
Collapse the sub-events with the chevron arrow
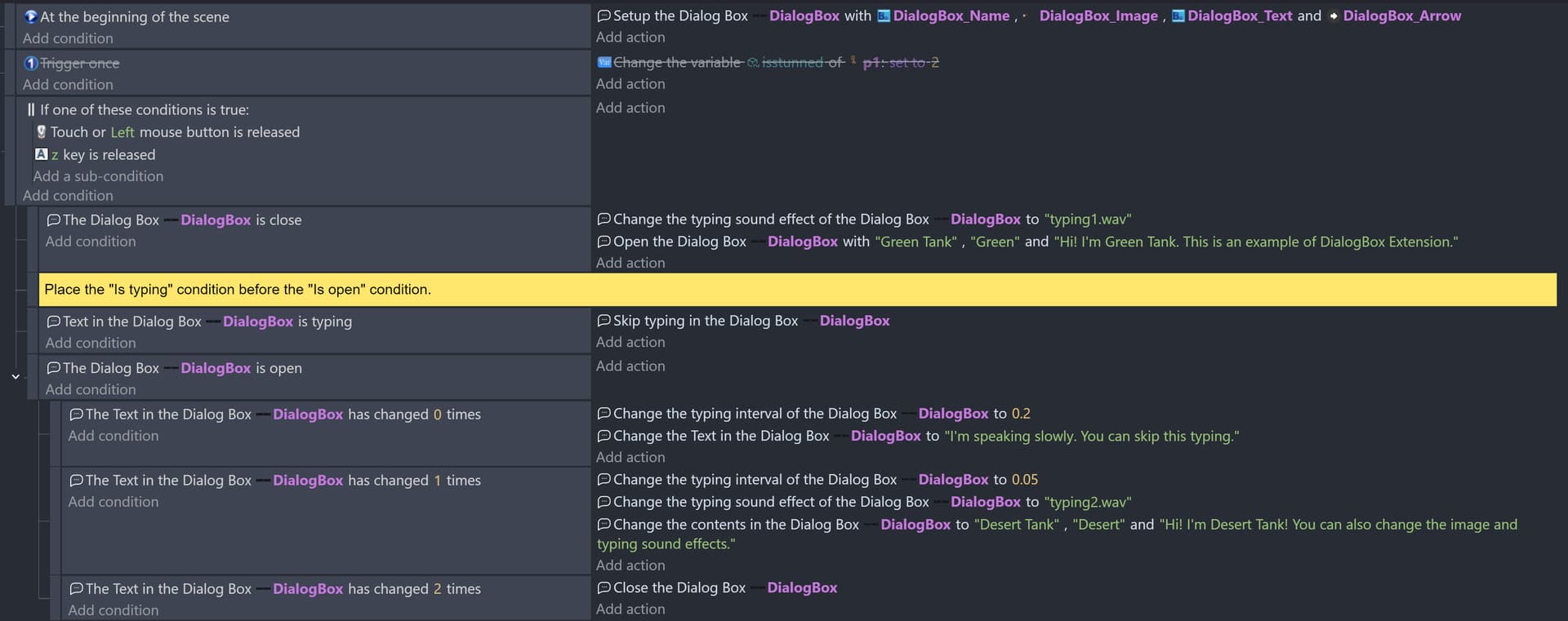[x=16, y=376]
